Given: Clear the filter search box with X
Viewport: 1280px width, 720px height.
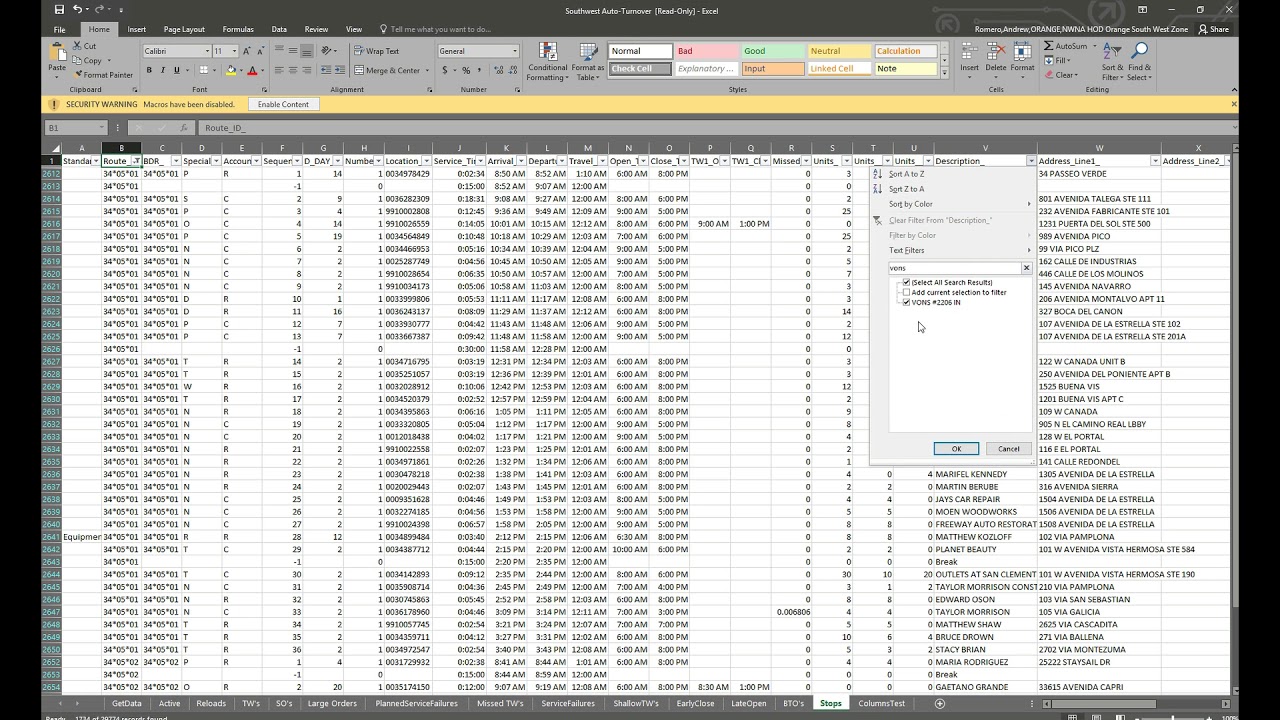Looking at the screenshot, I should (1026, 268).
